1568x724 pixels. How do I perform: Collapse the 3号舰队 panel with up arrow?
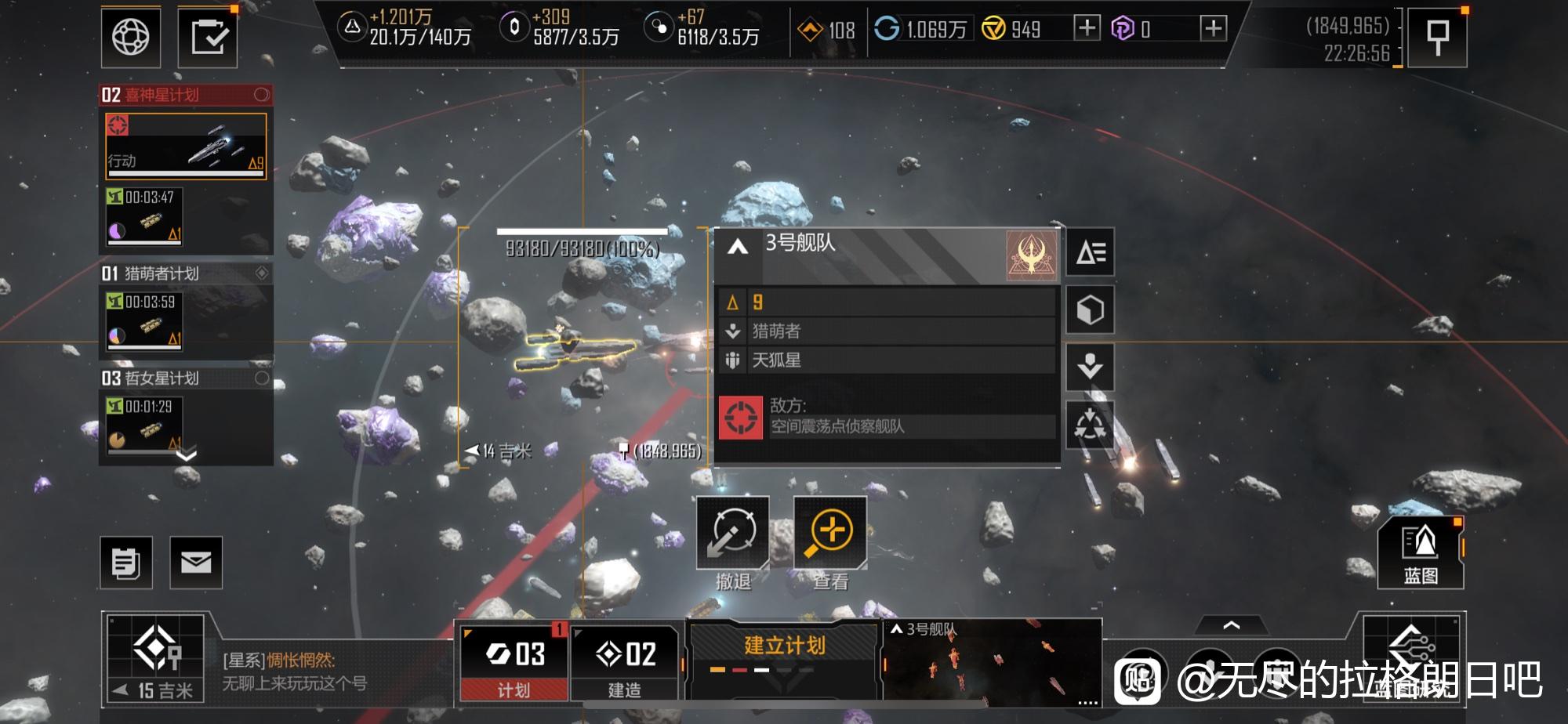click(737, 248)
